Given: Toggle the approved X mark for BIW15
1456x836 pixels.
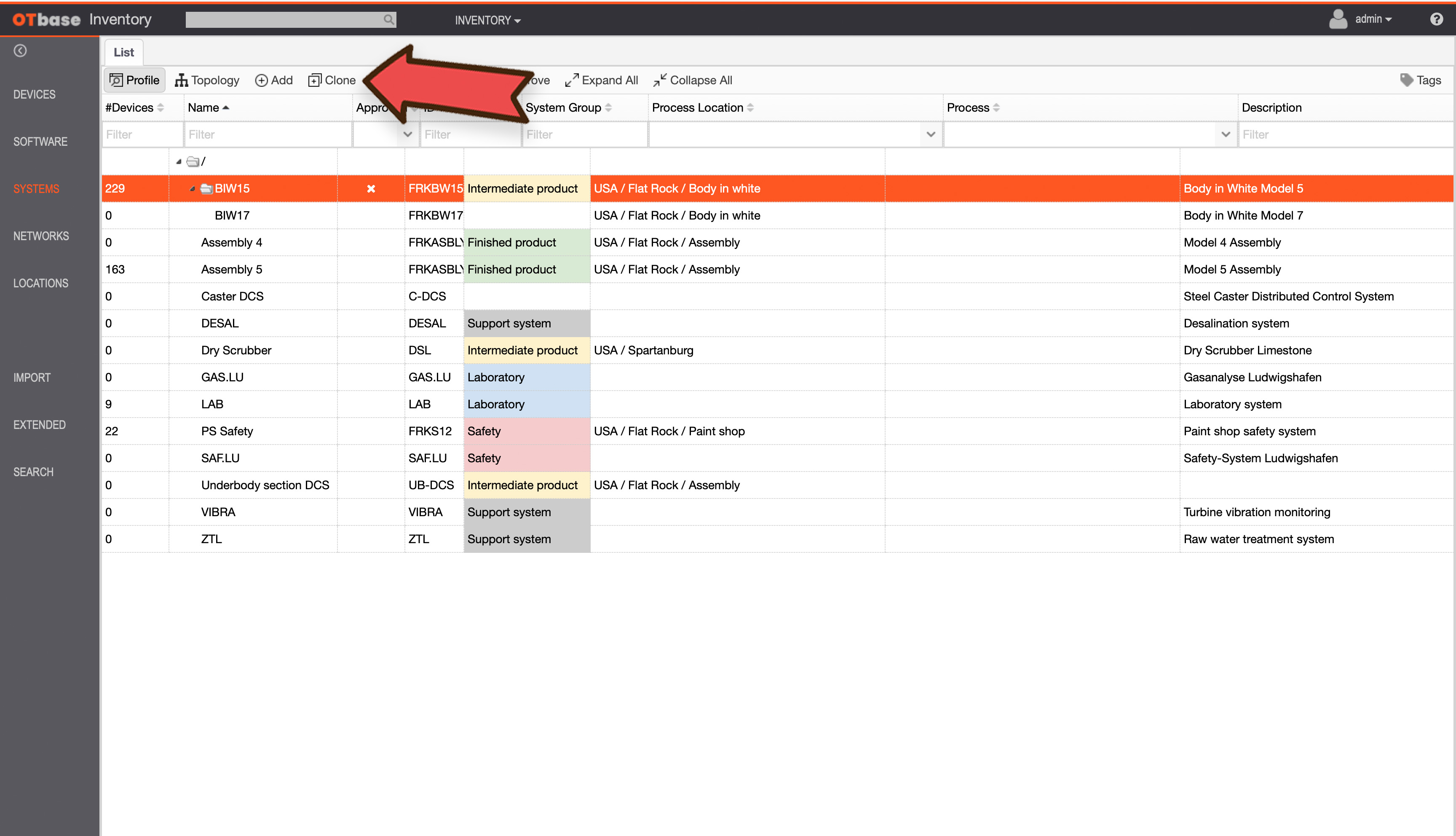Looking at the screenshot, I should click(x=371, y=189).
